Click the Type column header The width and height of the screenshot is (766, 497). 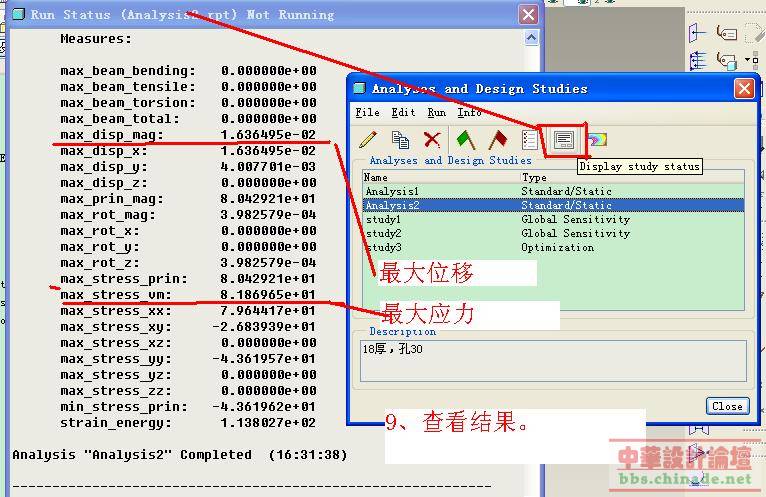(534, 177)
